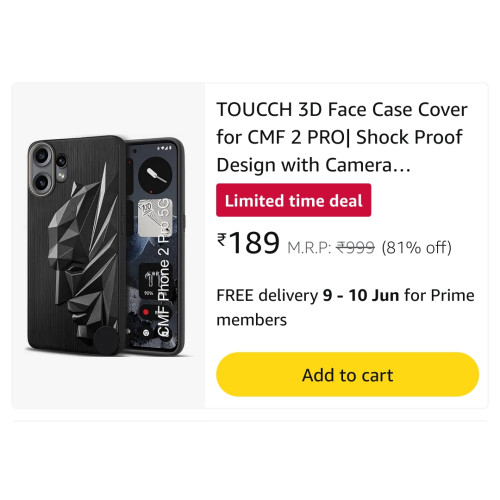
Task: Open the TOUCCH 3D Face Case Cover title
Action: [x=342, y=137]
